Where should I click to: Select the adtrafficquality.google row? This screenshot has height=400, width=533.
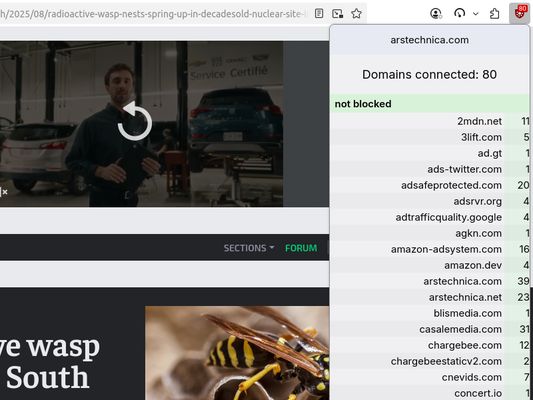click(429, 217)
